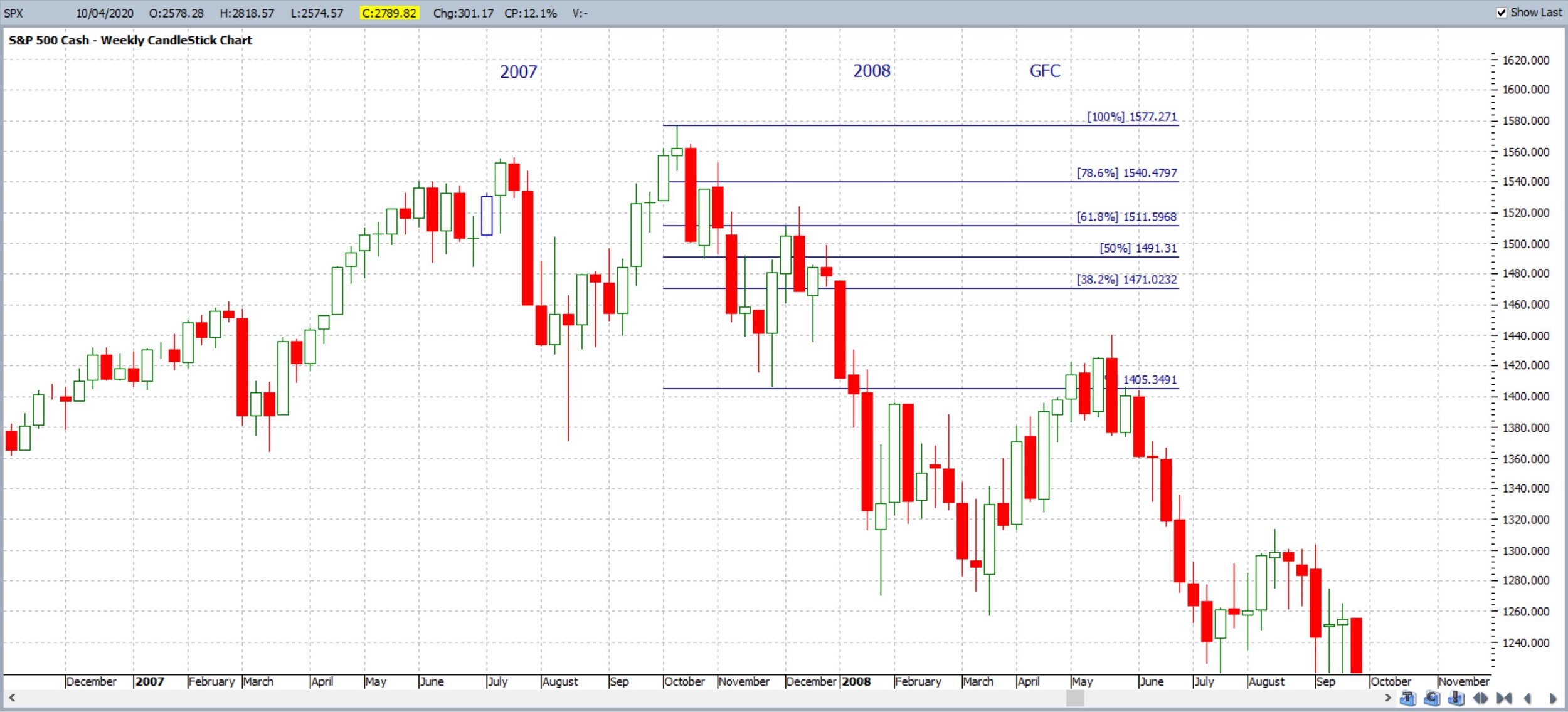Click the blue 'C' toolbox icon
This screenshot has width=1568, height=712.
point(1432,698)
